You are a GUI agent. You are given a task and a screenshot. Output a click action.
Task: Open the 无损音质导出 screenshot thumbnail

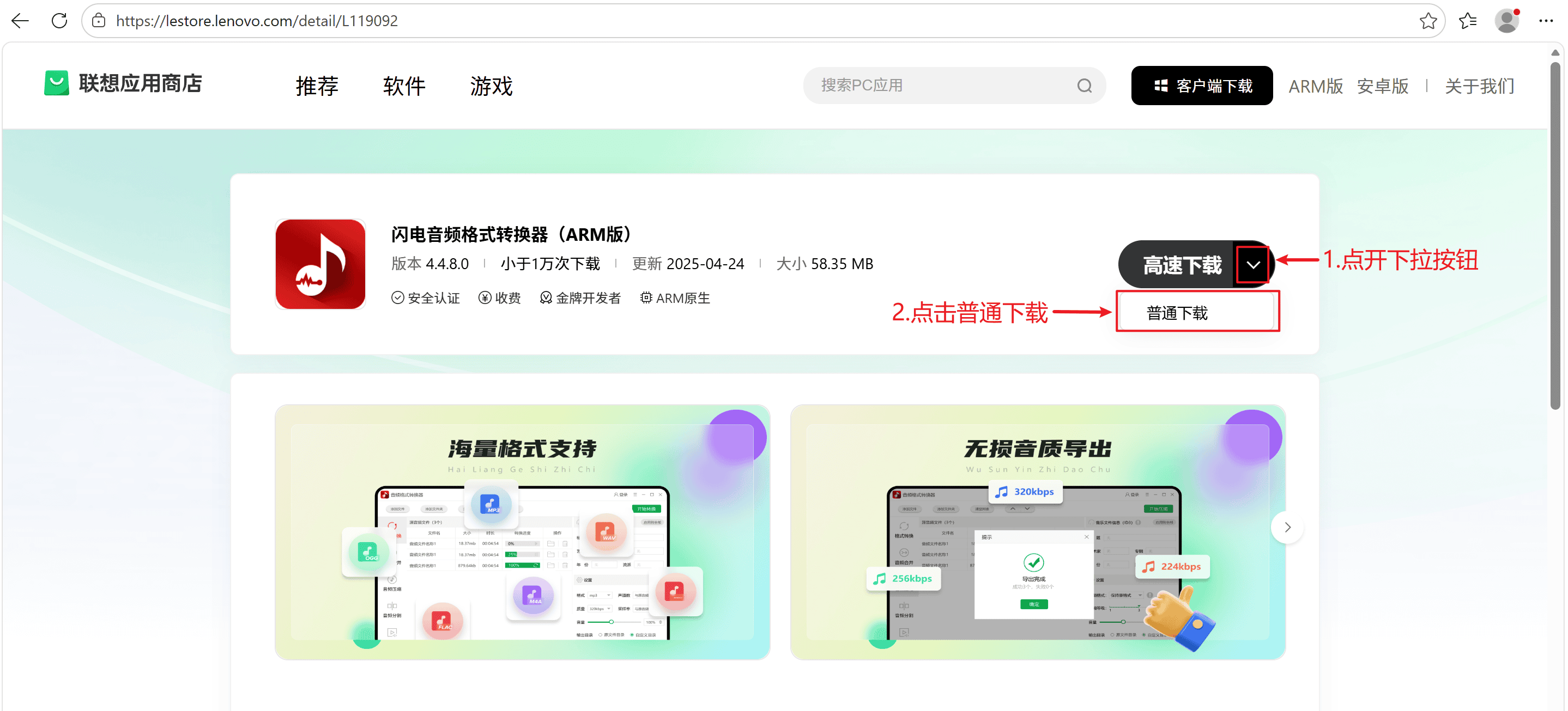(1038, 532)
